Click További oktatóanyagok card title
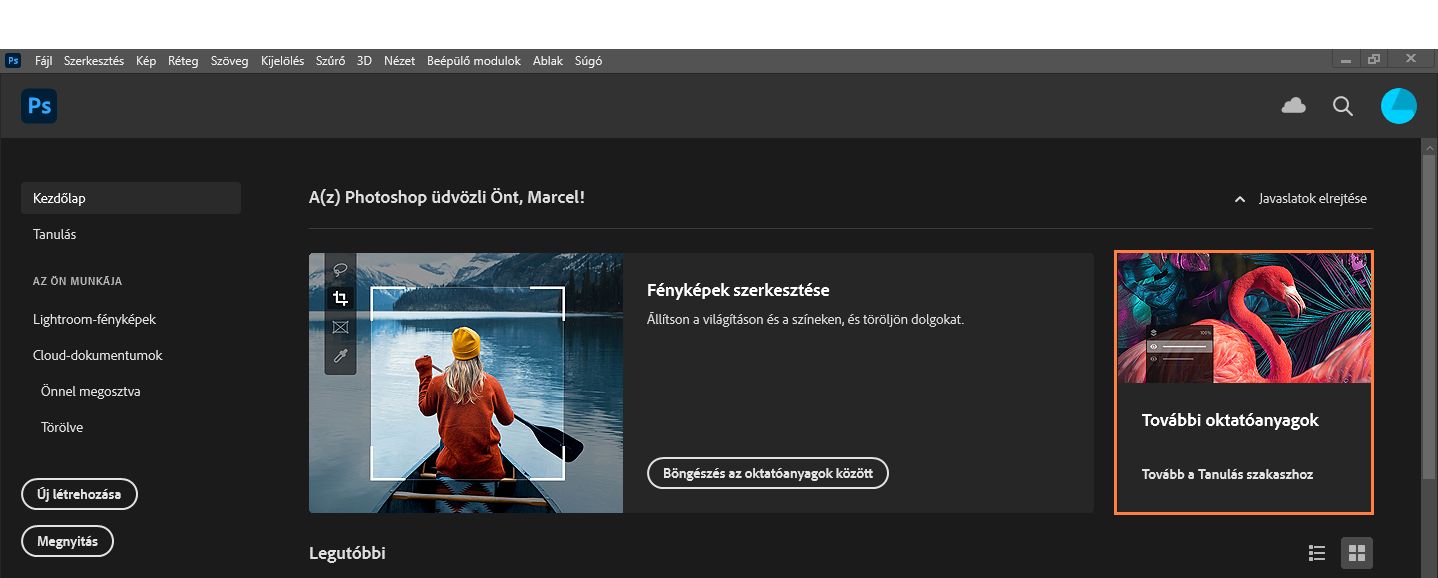The image size is (1438, 578). 1230,420
